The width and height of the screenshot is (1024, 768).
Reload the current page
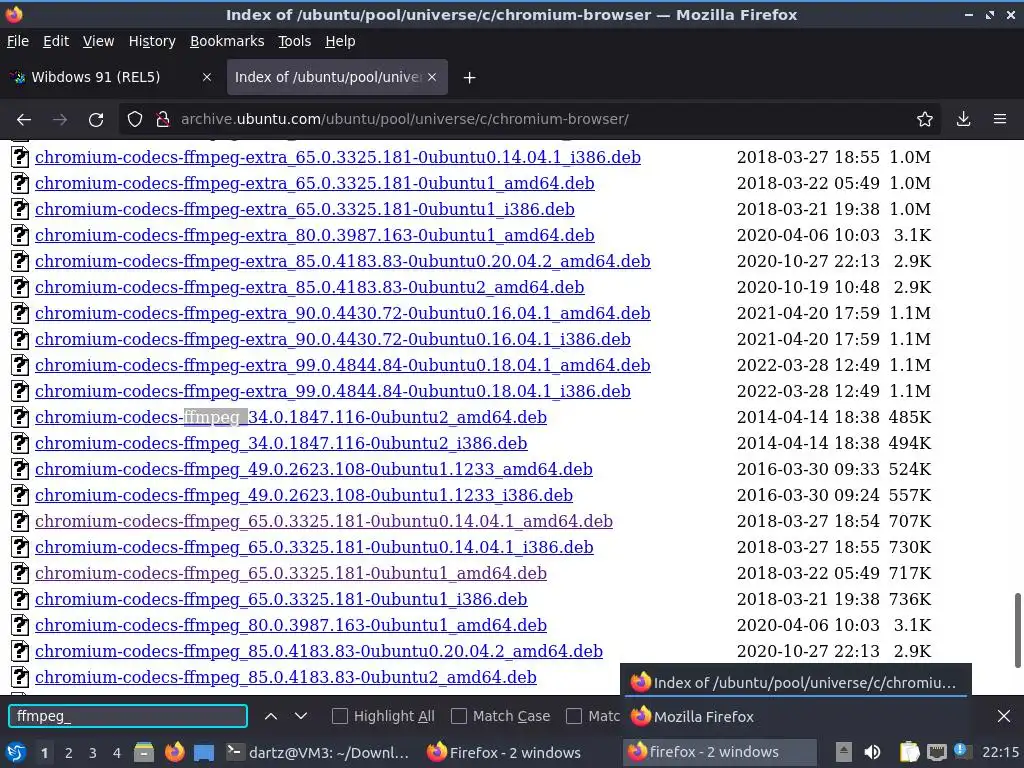click(x=96, y=120)
